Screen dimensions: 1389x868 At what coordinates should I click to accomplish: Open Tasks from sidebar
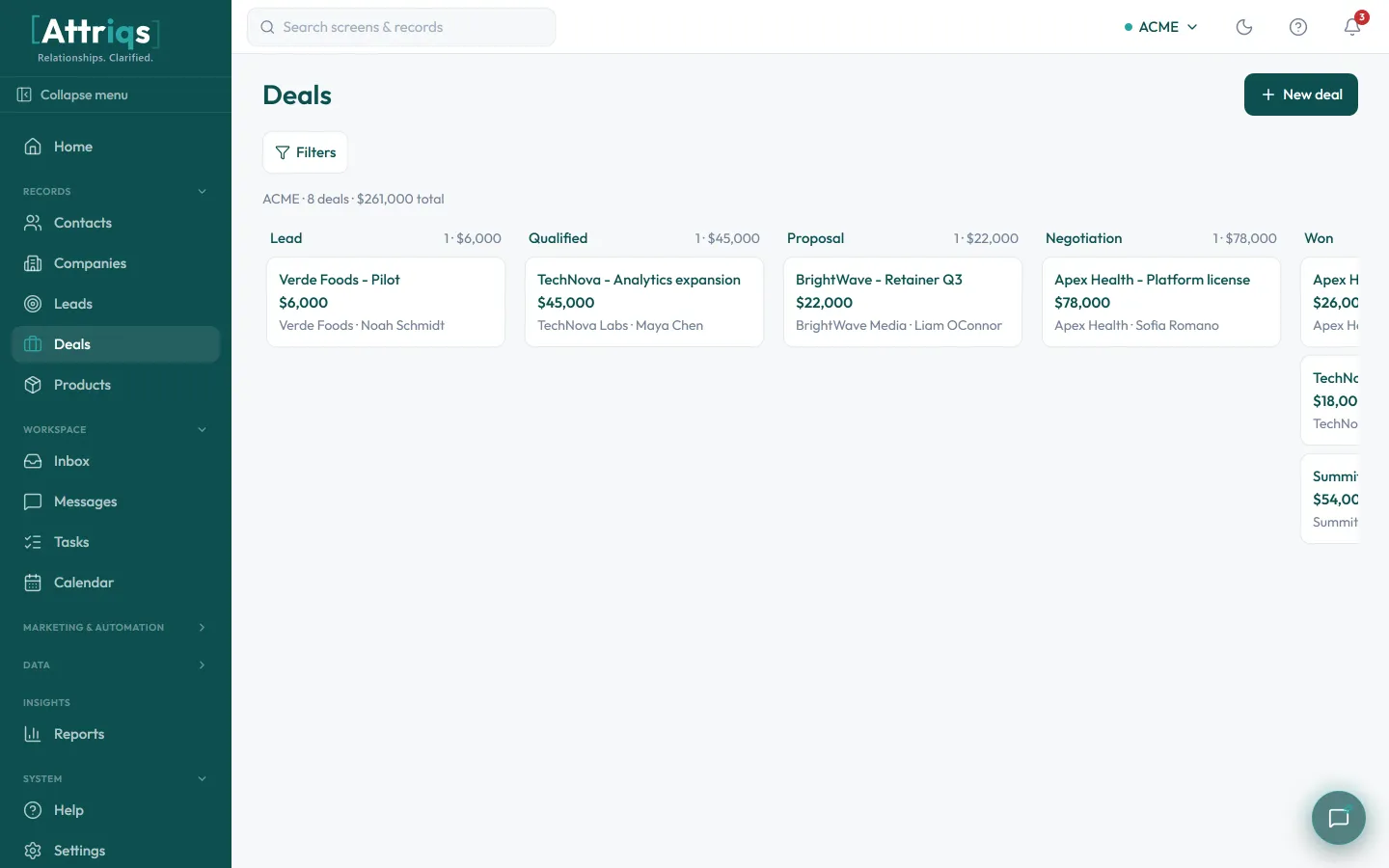point(116,542)
